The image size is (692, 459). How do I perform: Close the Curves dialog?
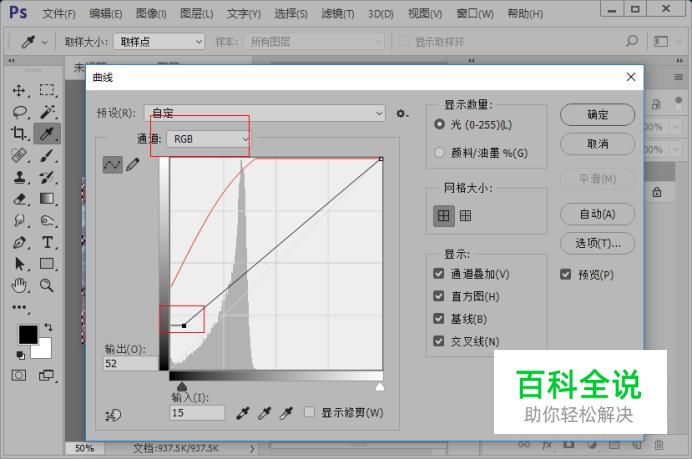click(x=631, y=77)
